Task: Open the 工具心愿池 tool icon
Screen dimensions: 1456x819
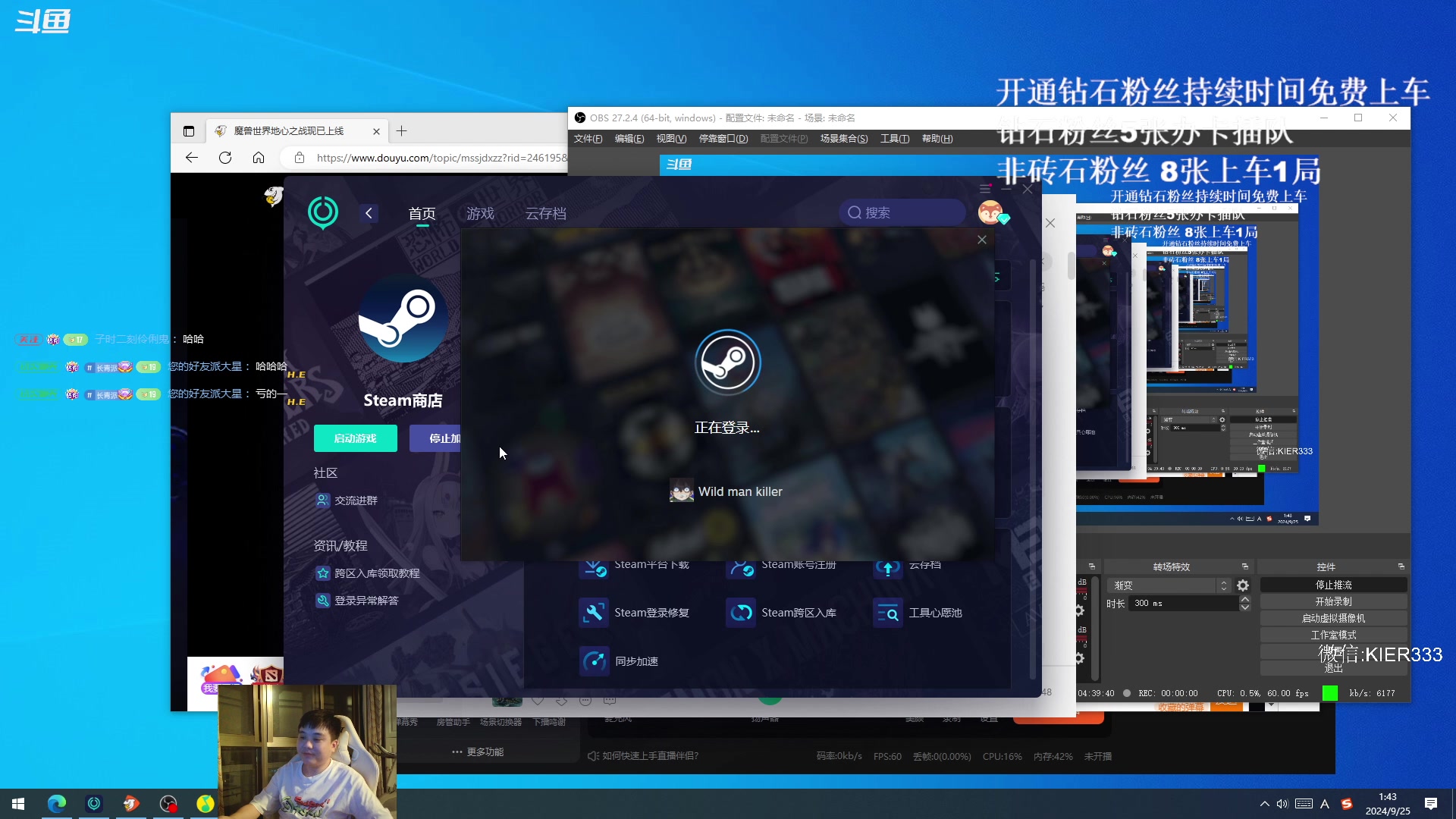Action: pos(888,613)
